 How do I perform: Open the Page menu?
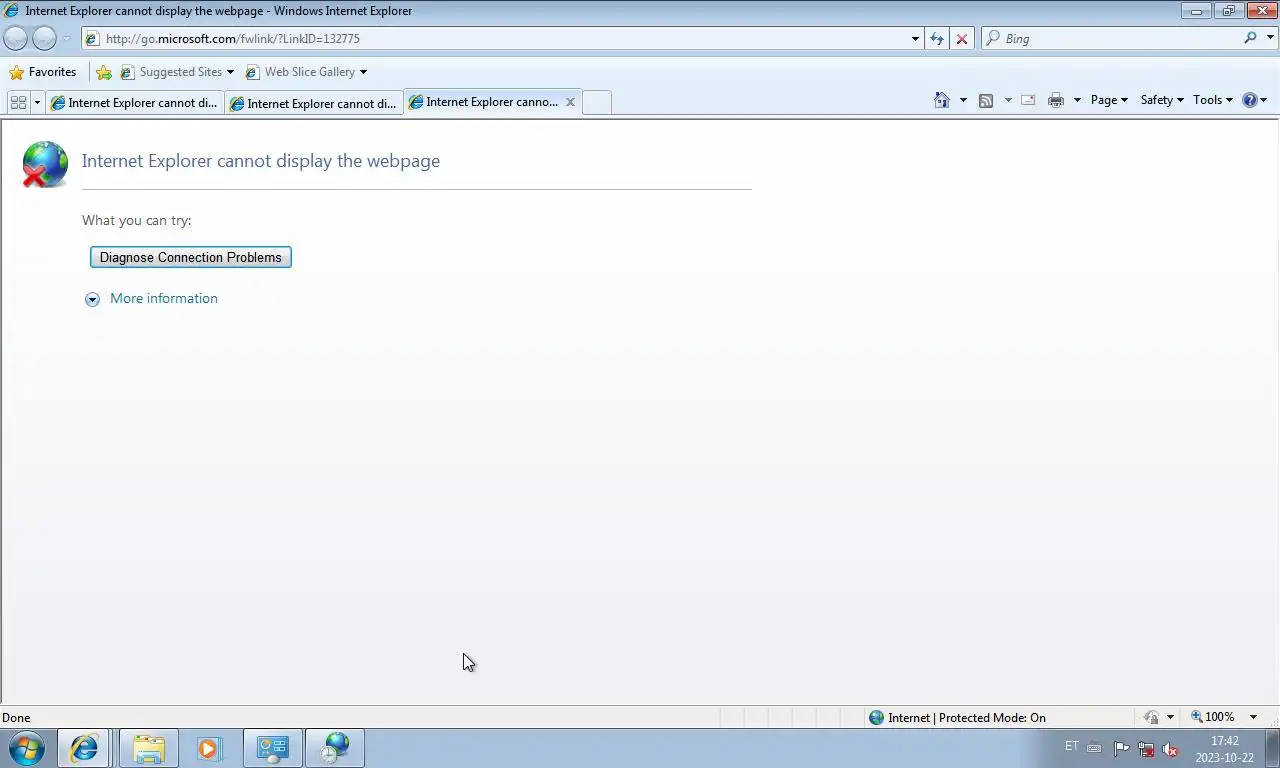(1109, 100)
